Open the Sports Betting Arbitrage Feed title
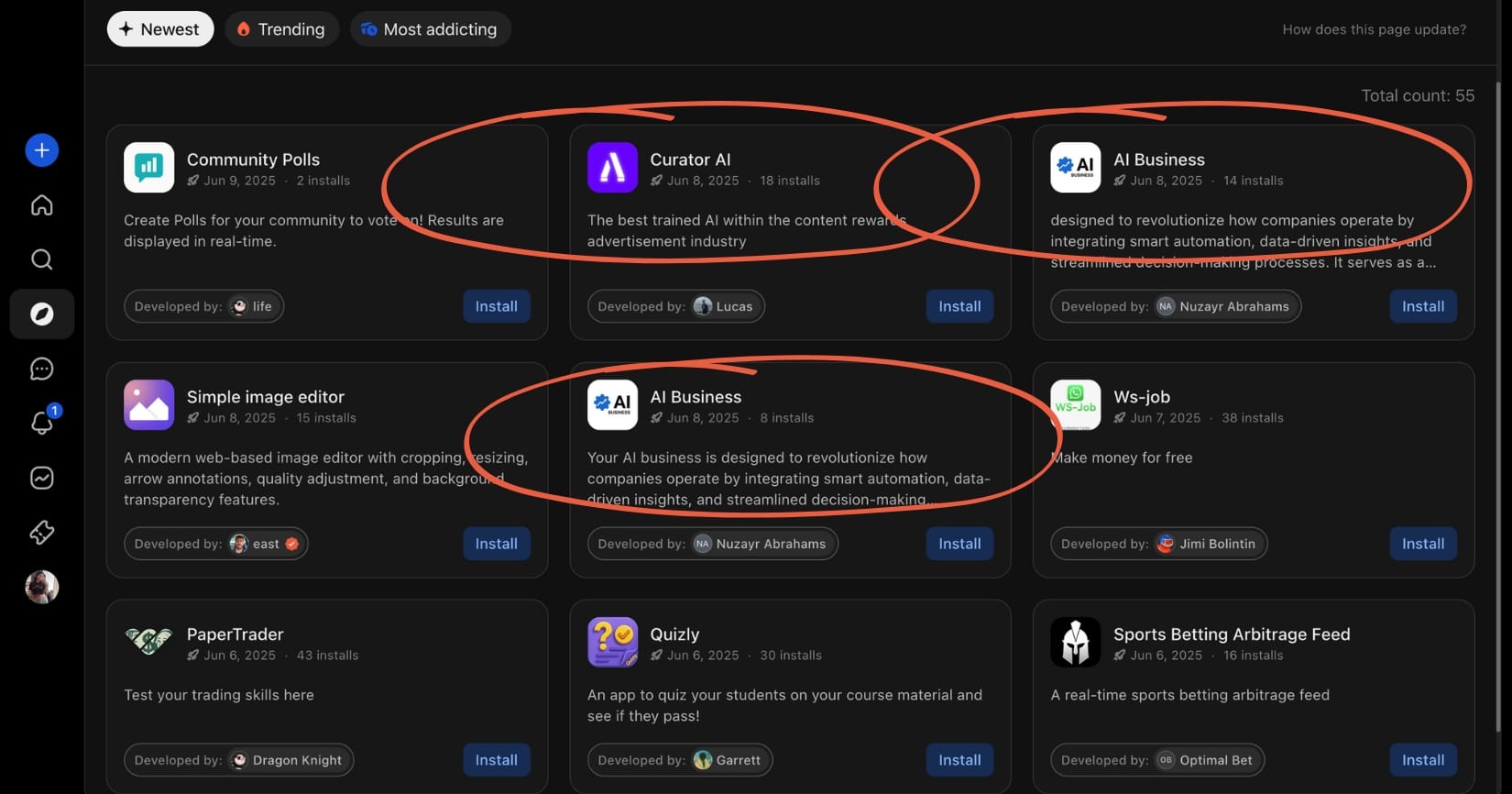The image size is (1512, 794). 1231,634
